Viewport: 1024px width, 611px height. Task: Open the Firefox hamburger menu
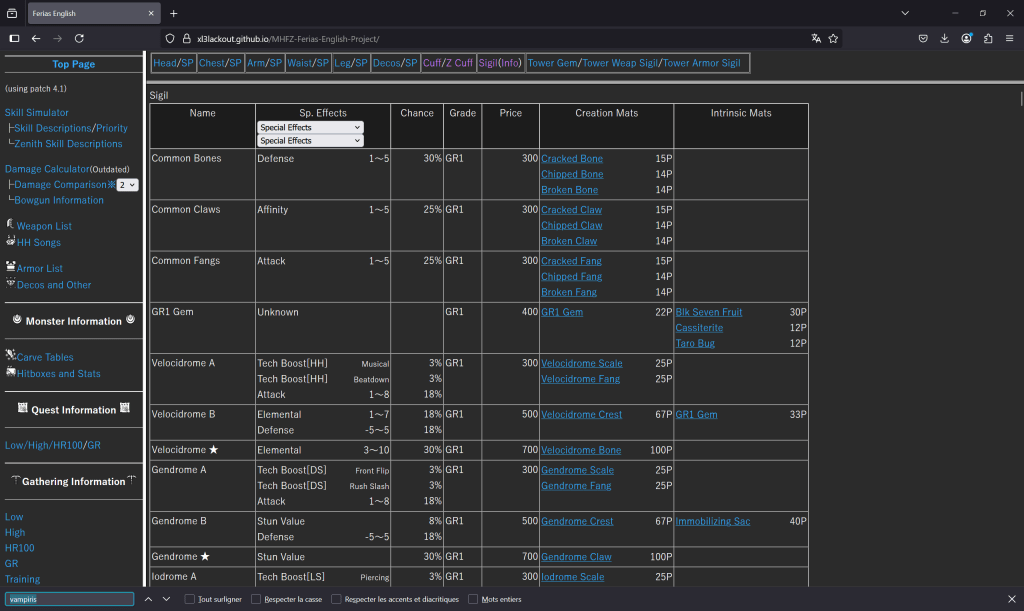pyautogui.click(x=1010, y=38)
